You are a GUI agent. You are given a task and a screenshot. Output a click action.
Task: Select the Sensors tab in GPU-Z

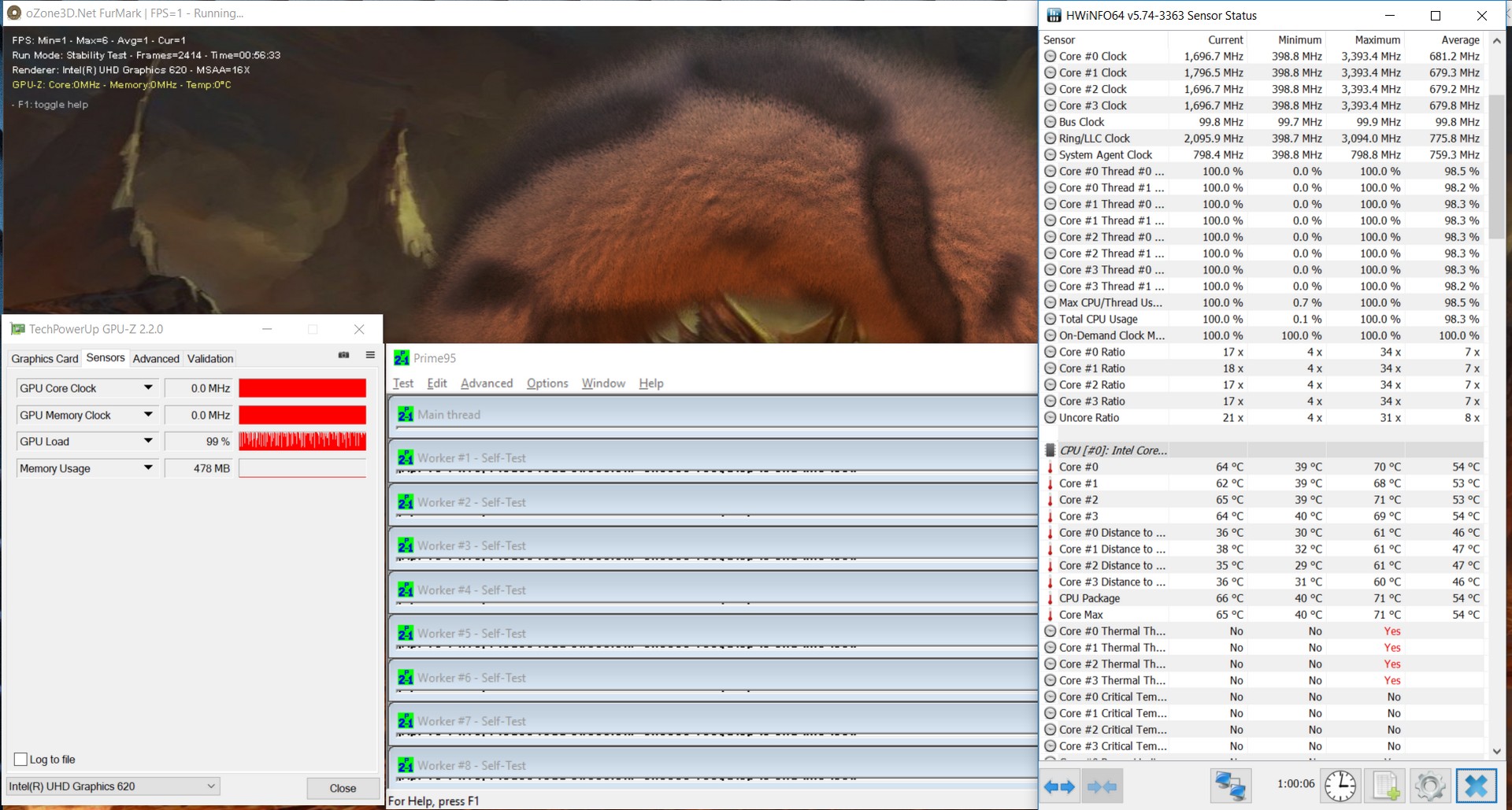point(106,357)
